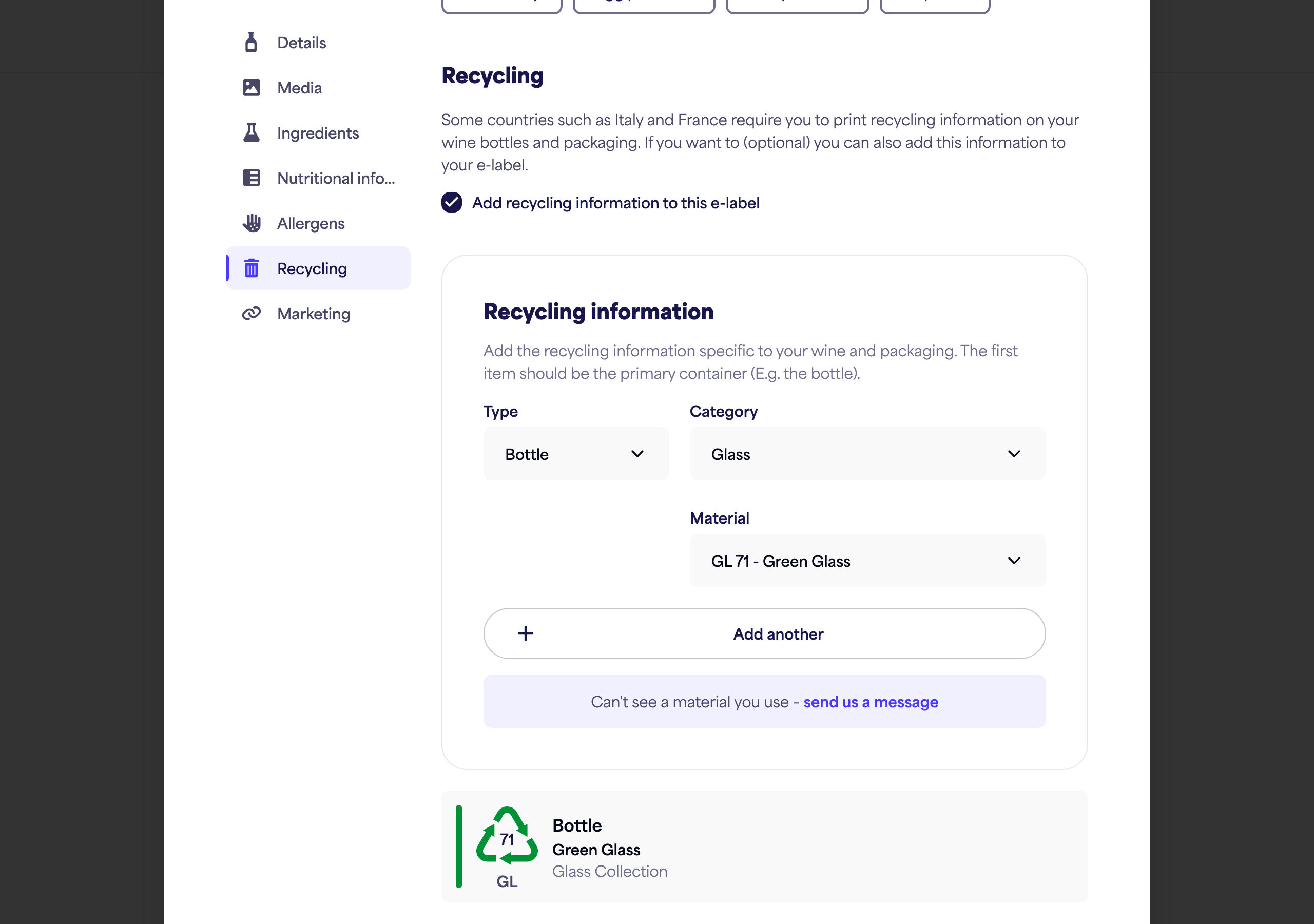
Task: Click the Recycling trash bin icon
Action: tap(251, 268)
